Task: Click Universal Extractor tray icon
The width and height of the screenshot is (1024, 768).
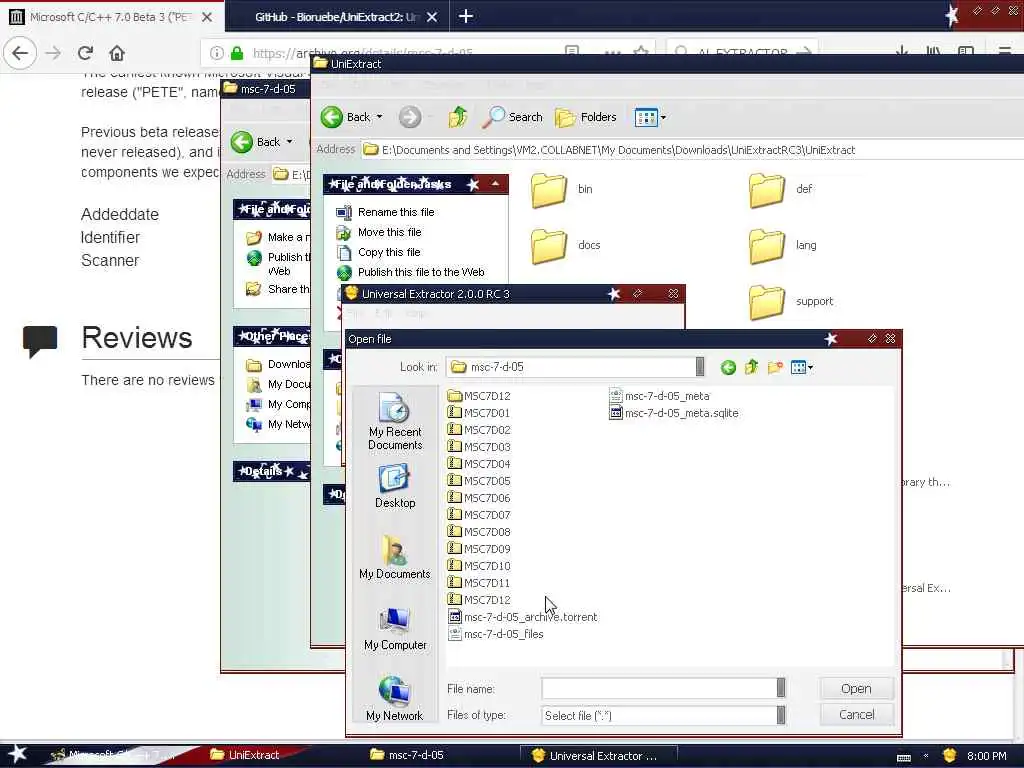Action: click(949, 756)
